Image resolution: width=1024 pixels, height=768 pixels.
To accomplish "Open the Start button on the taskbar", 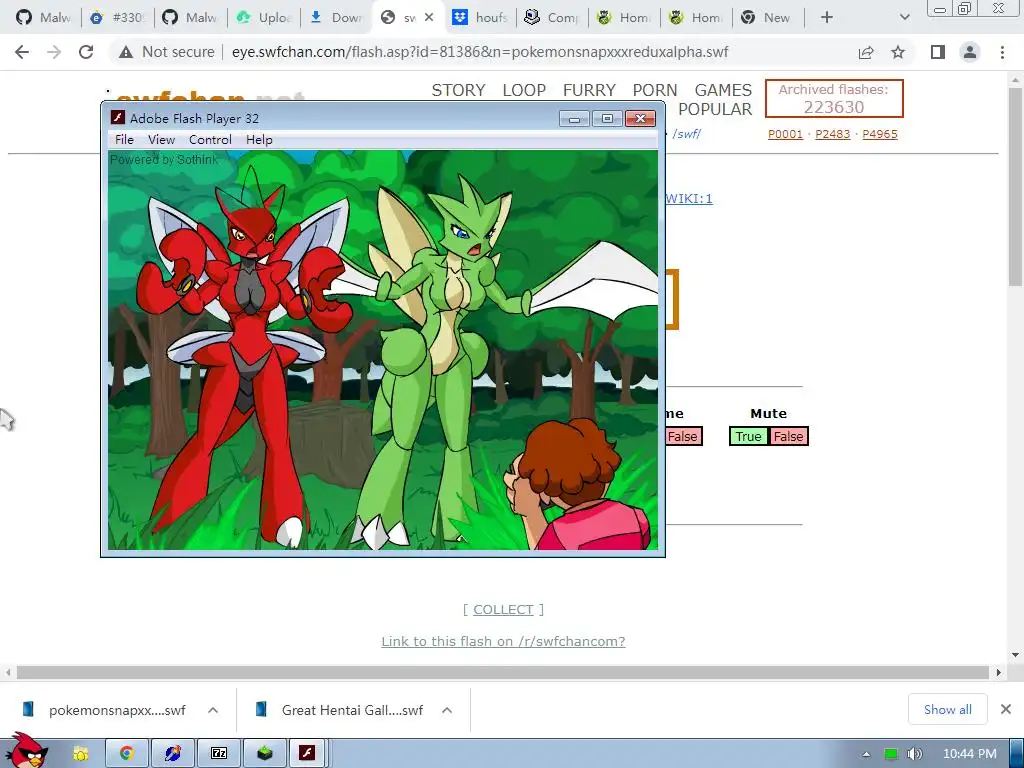I will click(25, 751).
